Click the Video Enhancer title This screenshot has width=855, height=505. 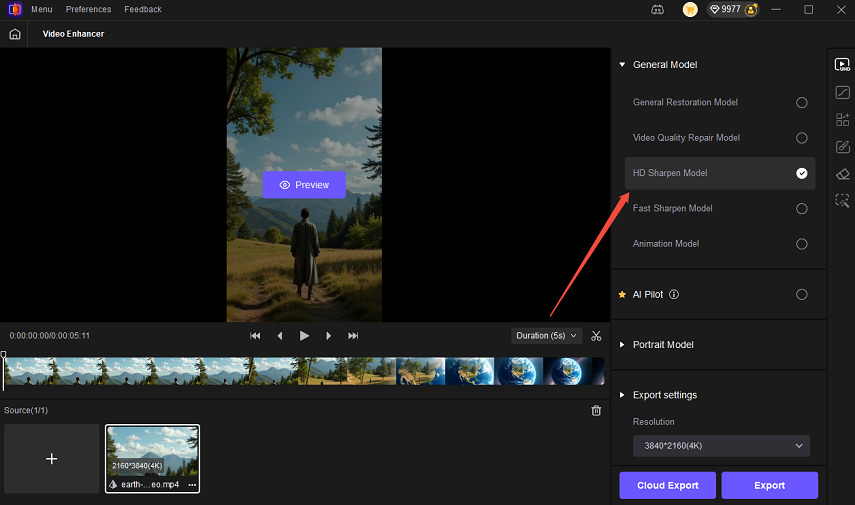[x=73, y=34]
